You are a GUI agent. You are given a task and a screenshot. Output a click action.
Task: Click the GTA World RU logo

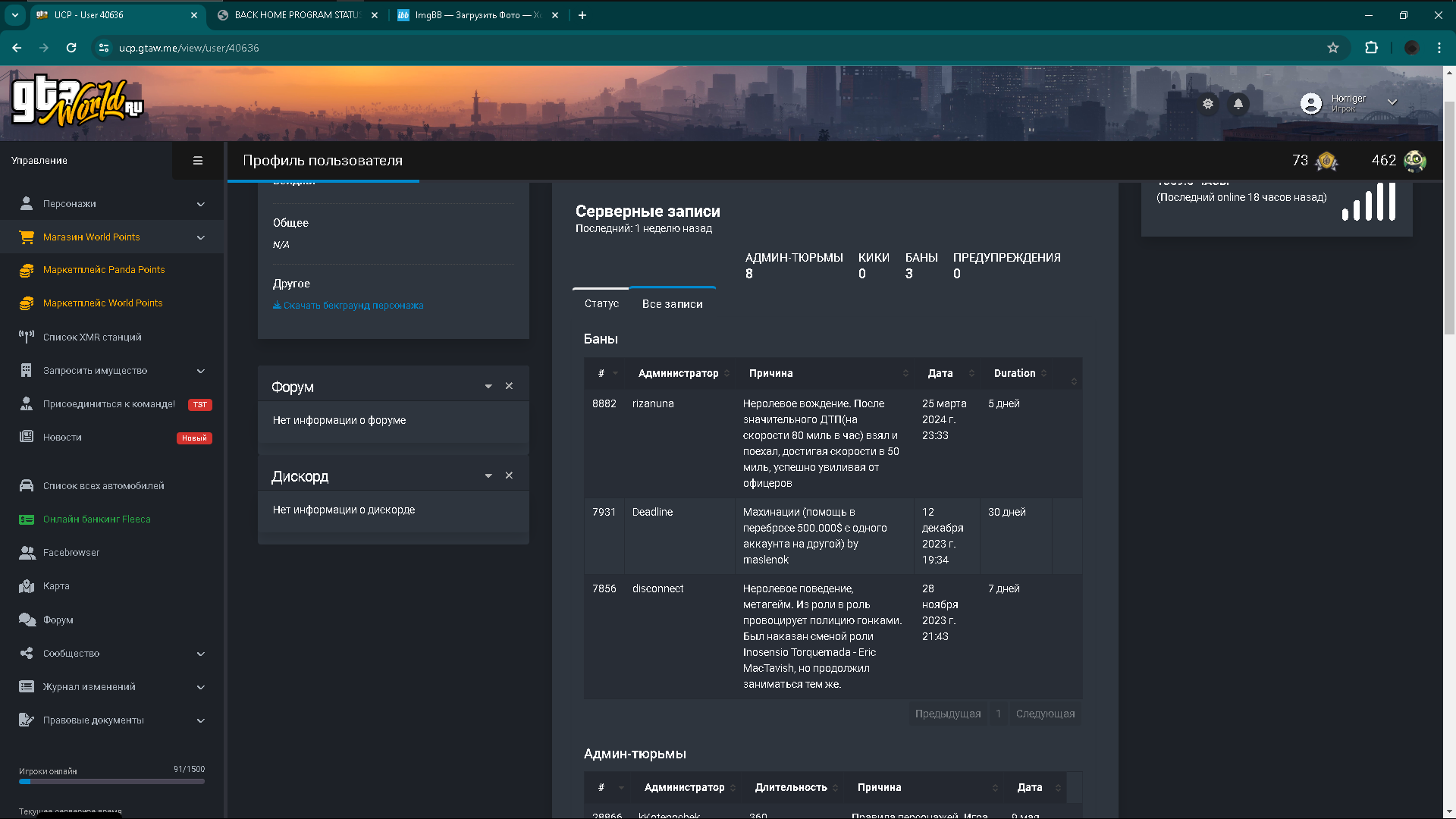pos(77,102)
